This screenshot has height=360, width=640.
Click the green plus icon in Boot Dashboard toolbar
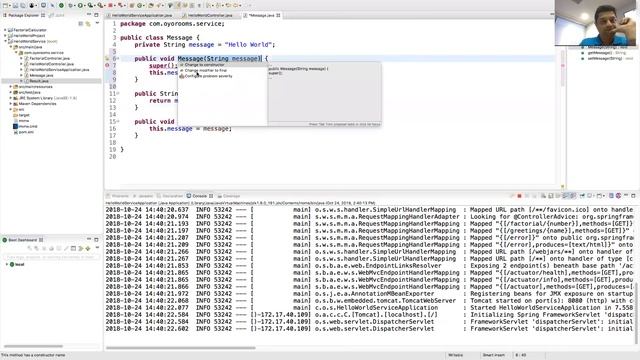tap(88, 248)
